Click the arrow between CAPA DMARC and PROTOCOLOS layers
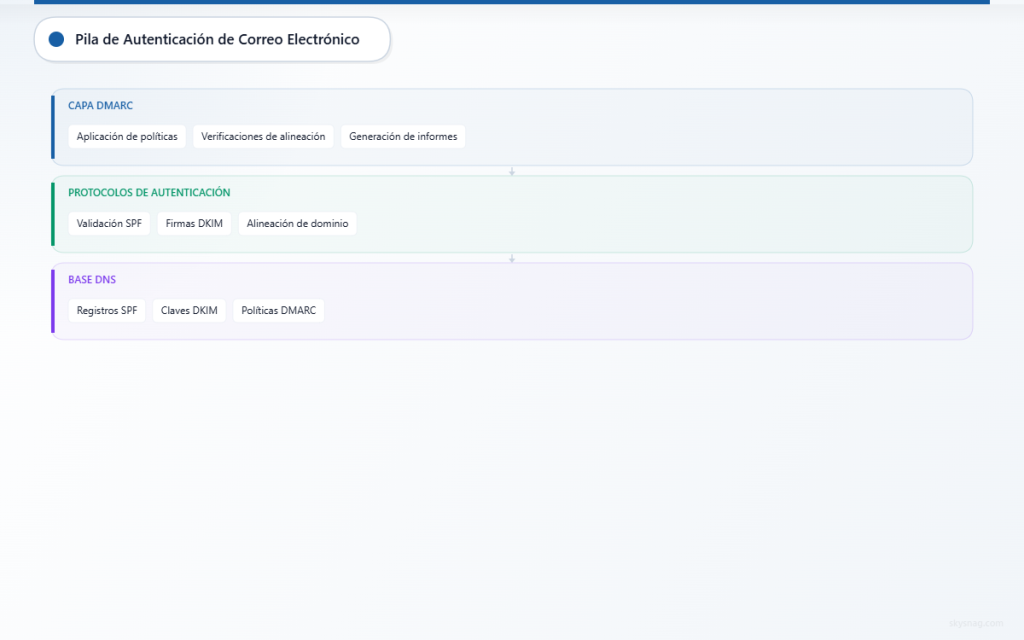This screenshot has width=1024, height=640. pos(512,171)
